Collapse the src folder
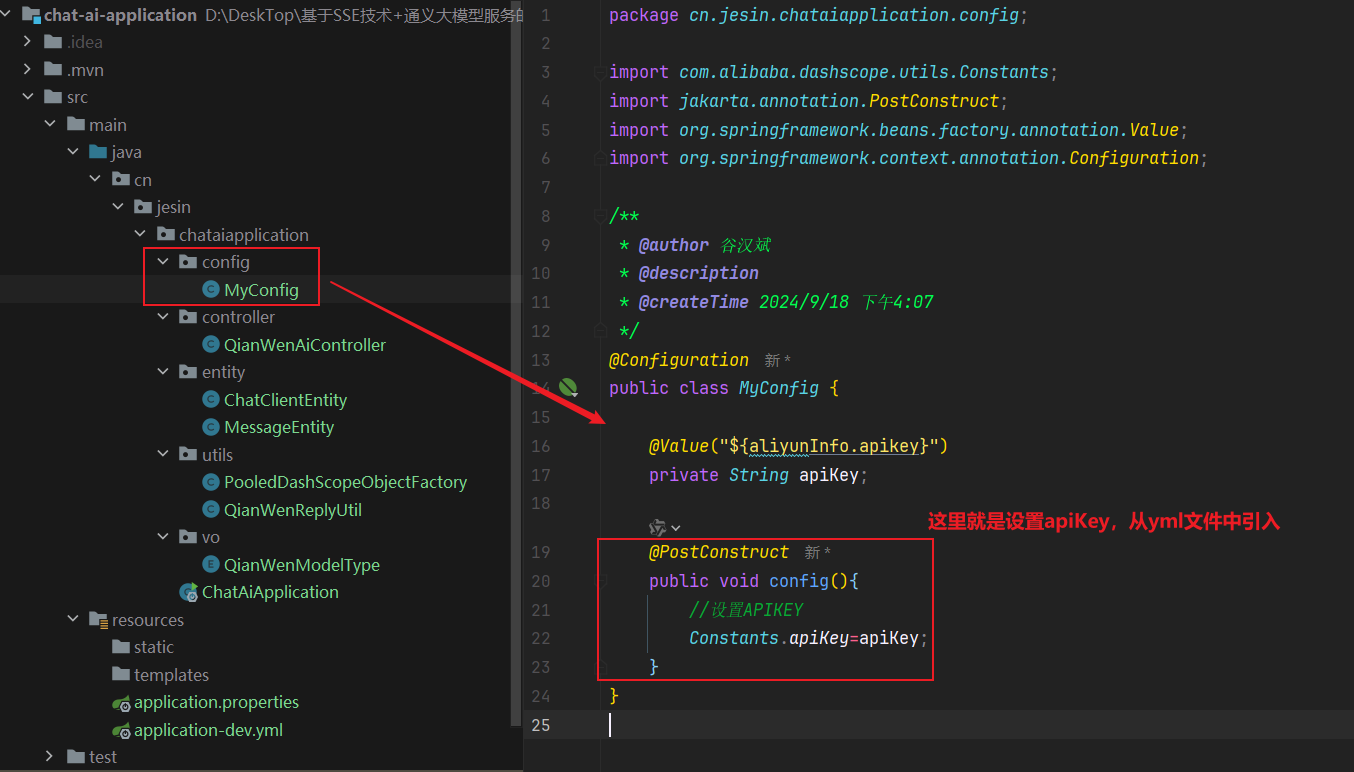This screenshot has width=1354, height=772. (28, 97)
